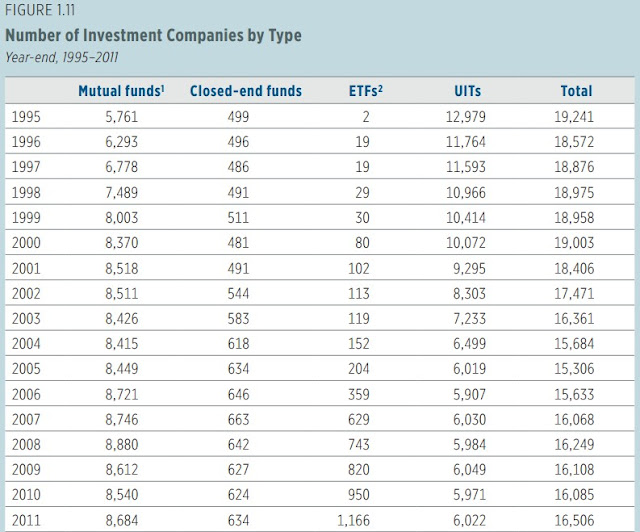Select the 2002 year row label

[x=26, y=293]
